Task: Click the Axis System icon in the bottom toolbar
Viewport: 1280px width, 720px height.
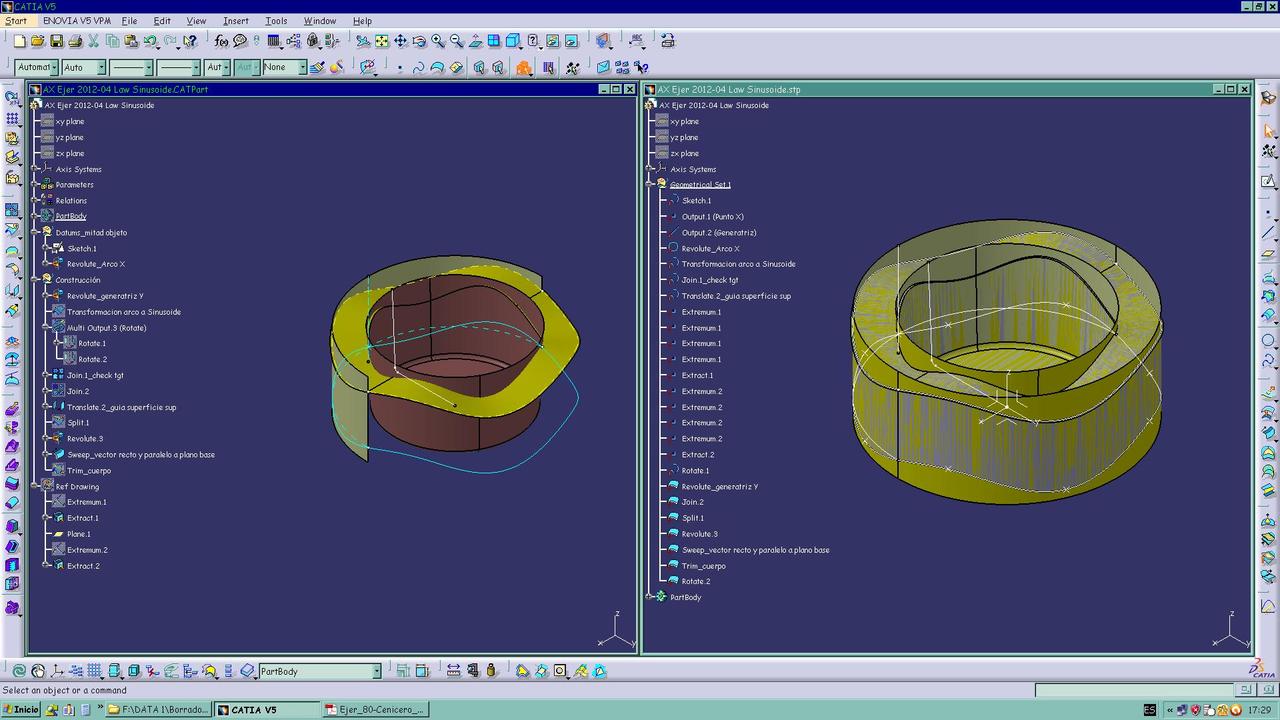Action: 57,671
